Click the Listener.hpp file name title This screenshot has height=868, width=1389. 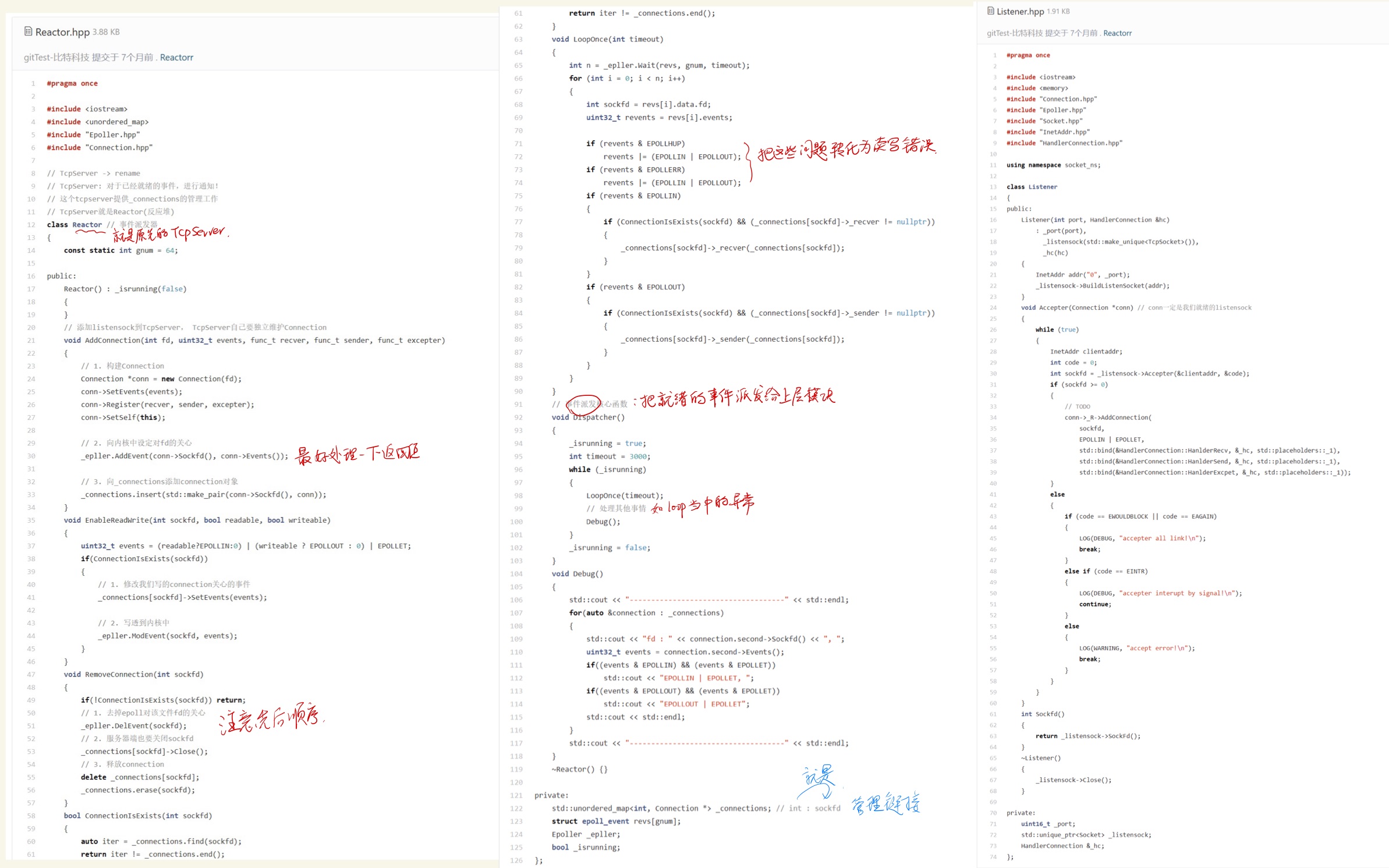point(1020,12)
